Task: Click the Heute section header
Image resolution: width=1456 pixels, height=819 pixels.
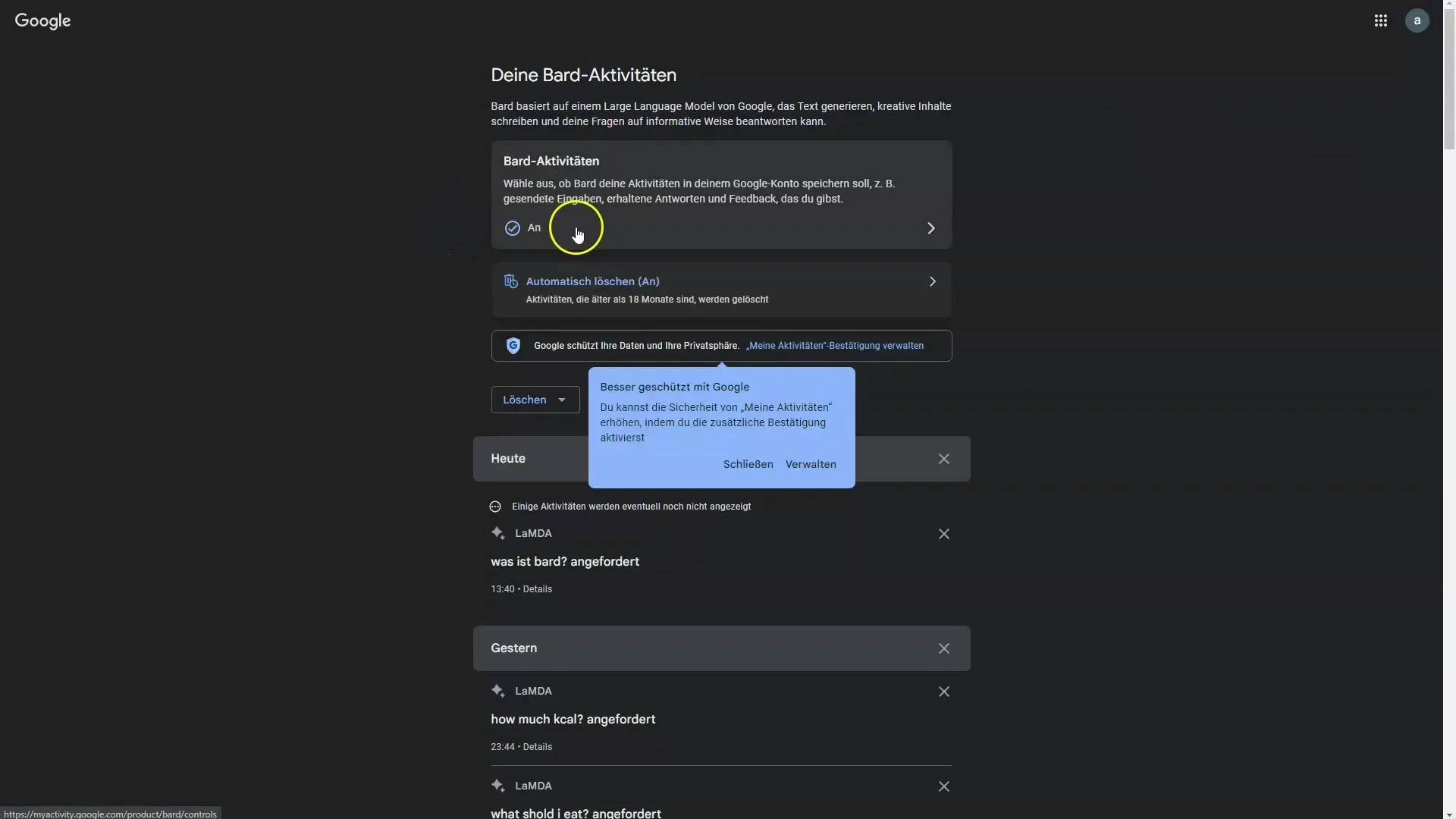Action: point(721,459)
